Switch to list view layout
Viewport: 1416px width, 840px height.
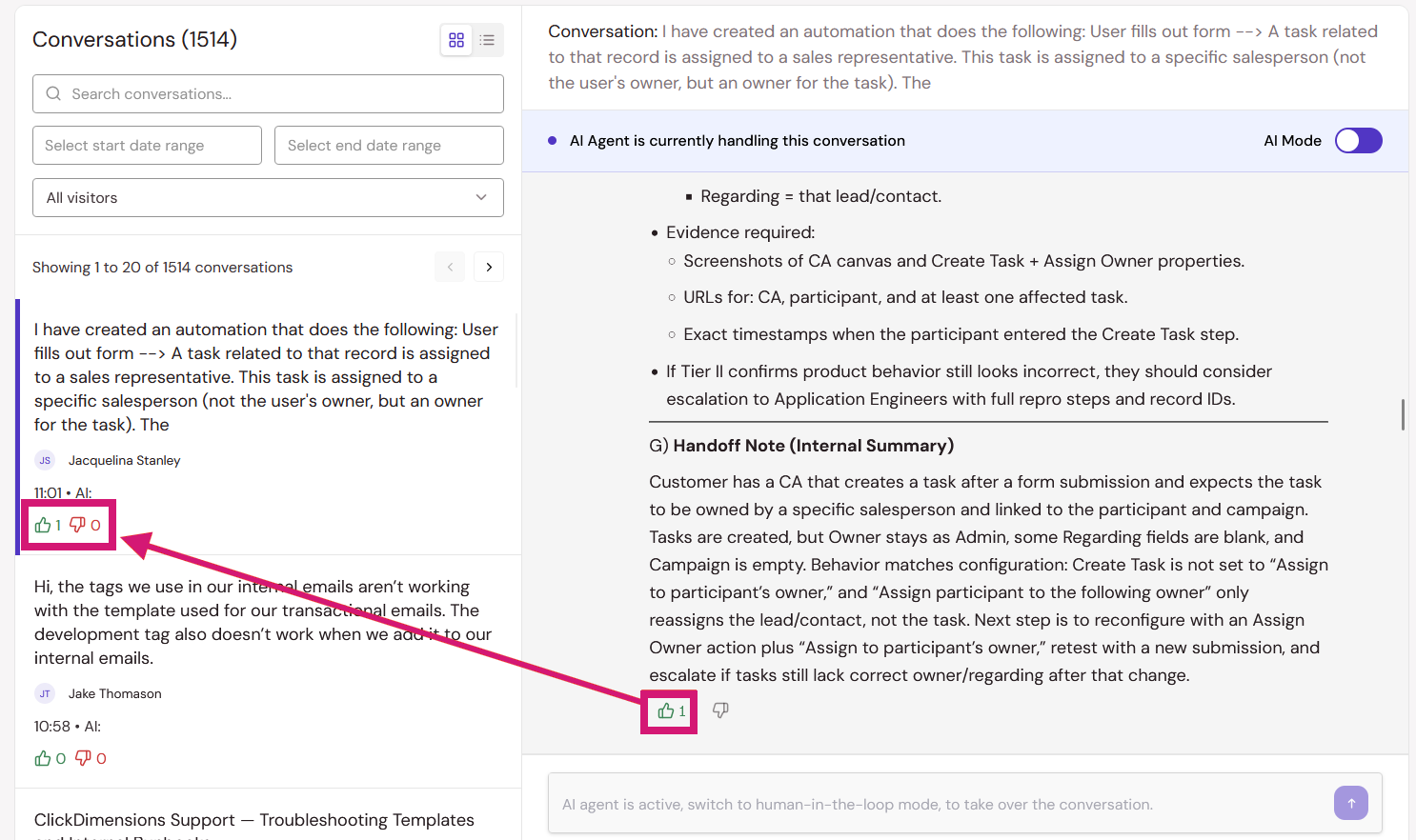click(x=487, y=40)
